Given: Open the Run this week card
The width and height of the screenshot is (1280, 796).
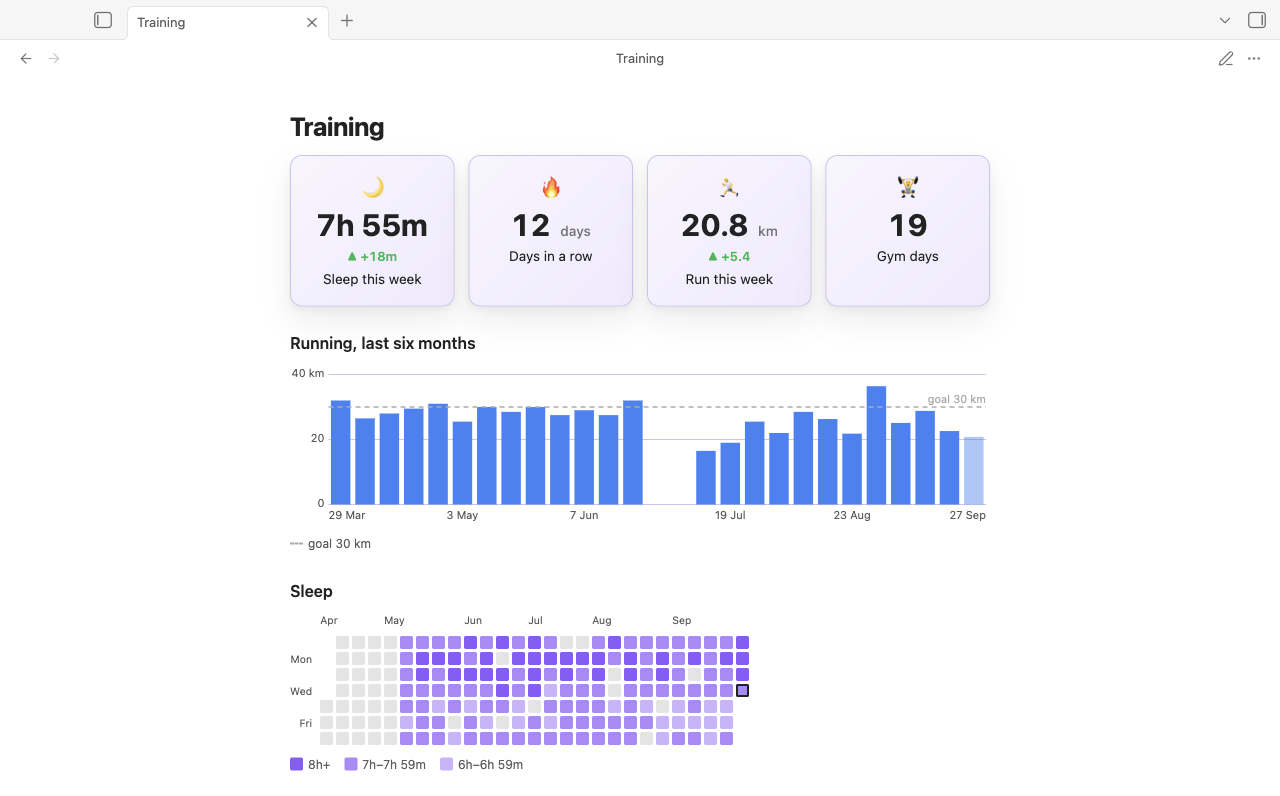Looking at the screenshot, I should [x=729, y=231].
